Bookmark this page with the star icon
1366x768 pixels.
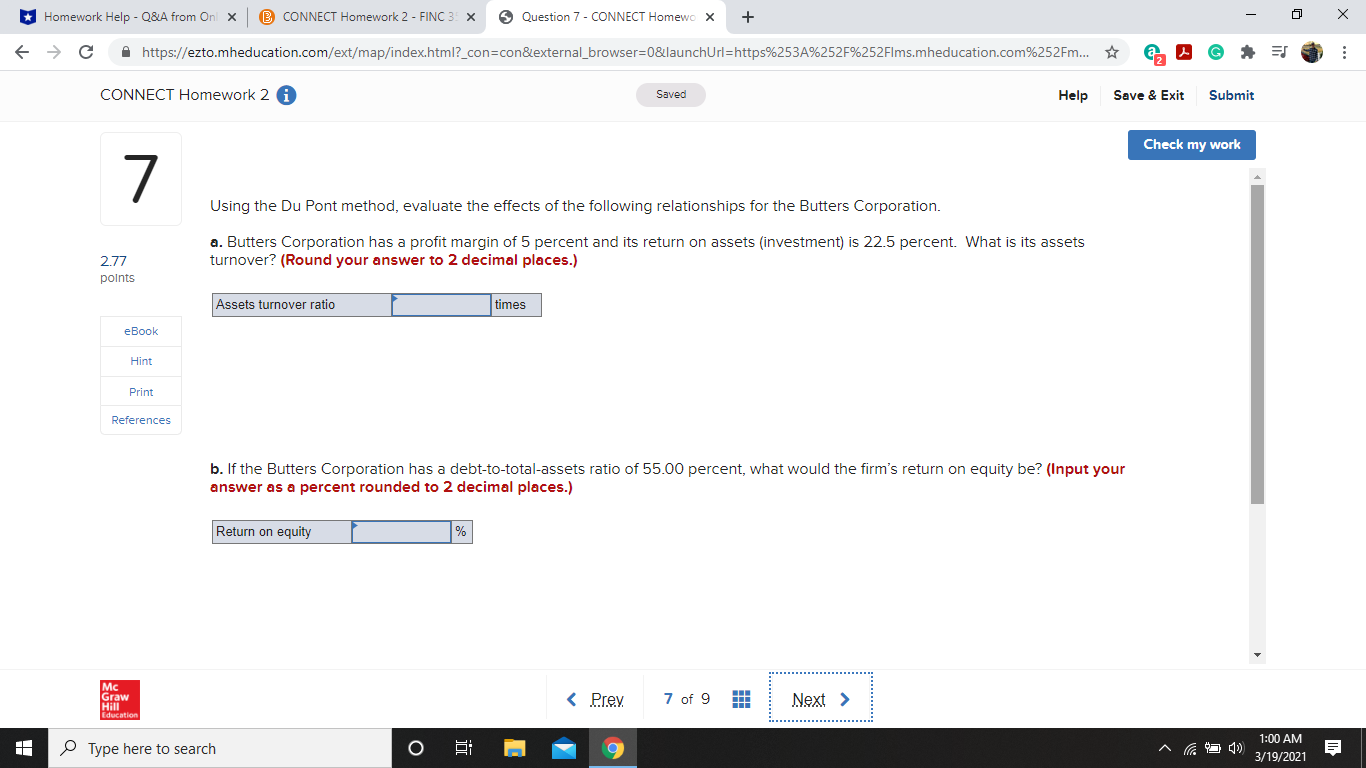1111,52
